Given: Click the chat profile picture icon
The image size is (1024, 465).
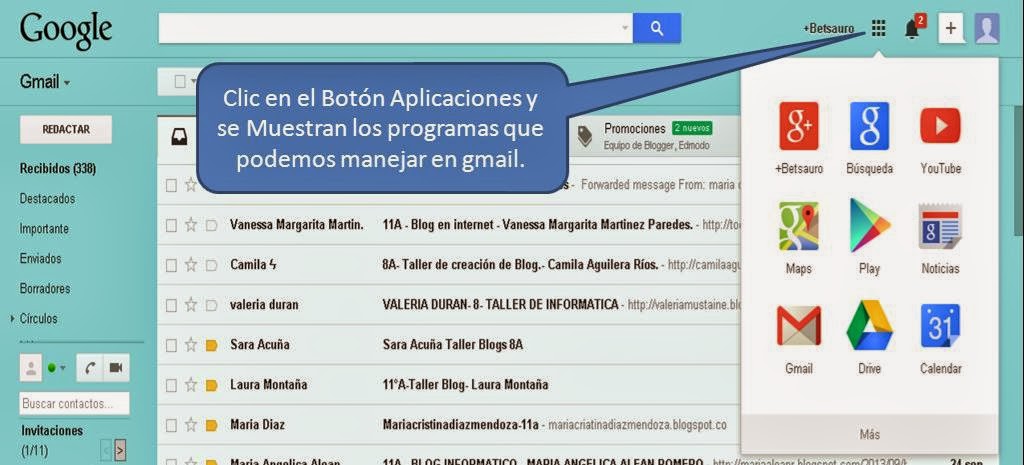Looking at the screenshot, I should (x=30, y=368).
